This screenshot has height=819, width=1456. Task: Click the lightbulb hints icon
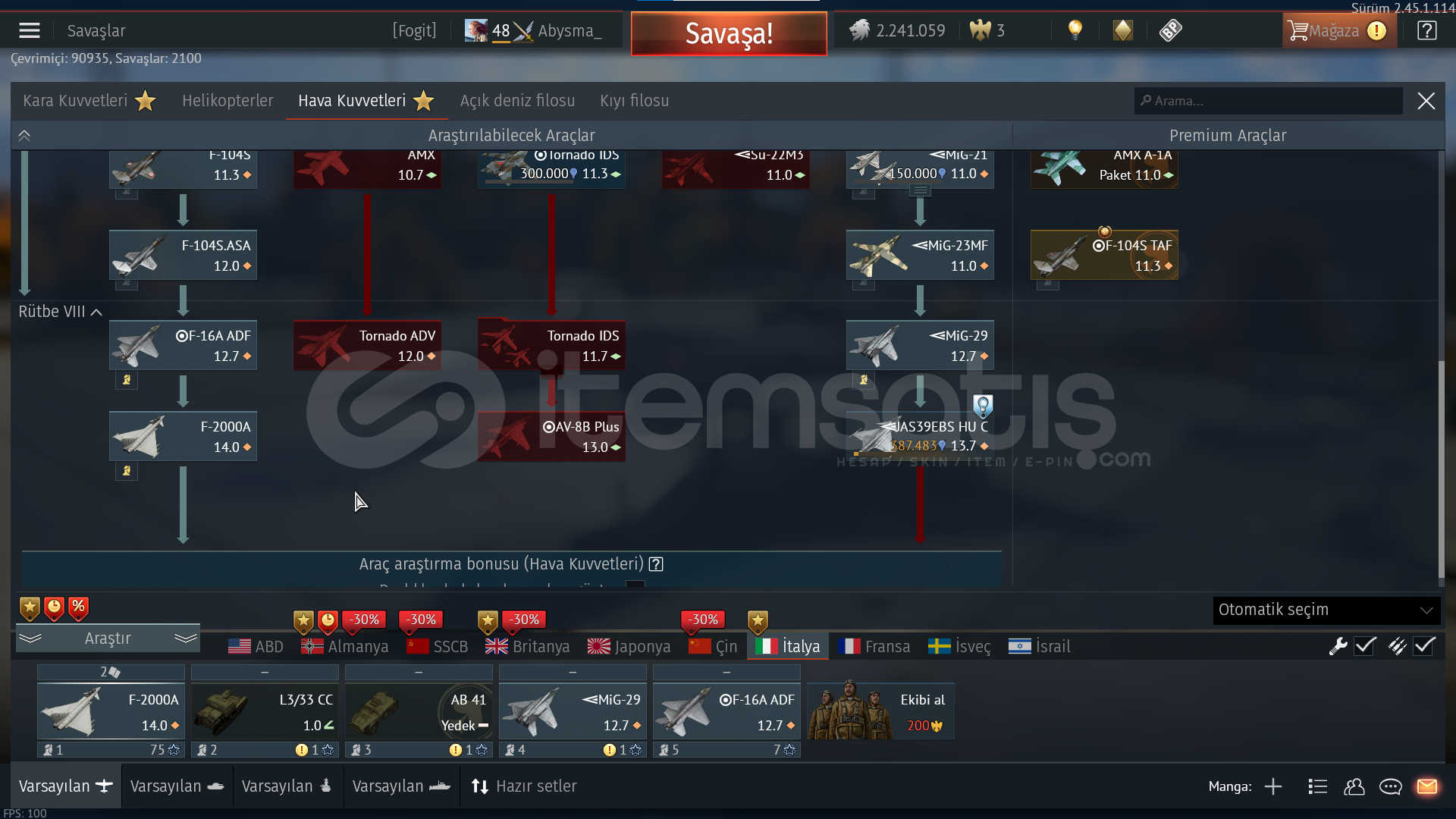[1075, 30]
